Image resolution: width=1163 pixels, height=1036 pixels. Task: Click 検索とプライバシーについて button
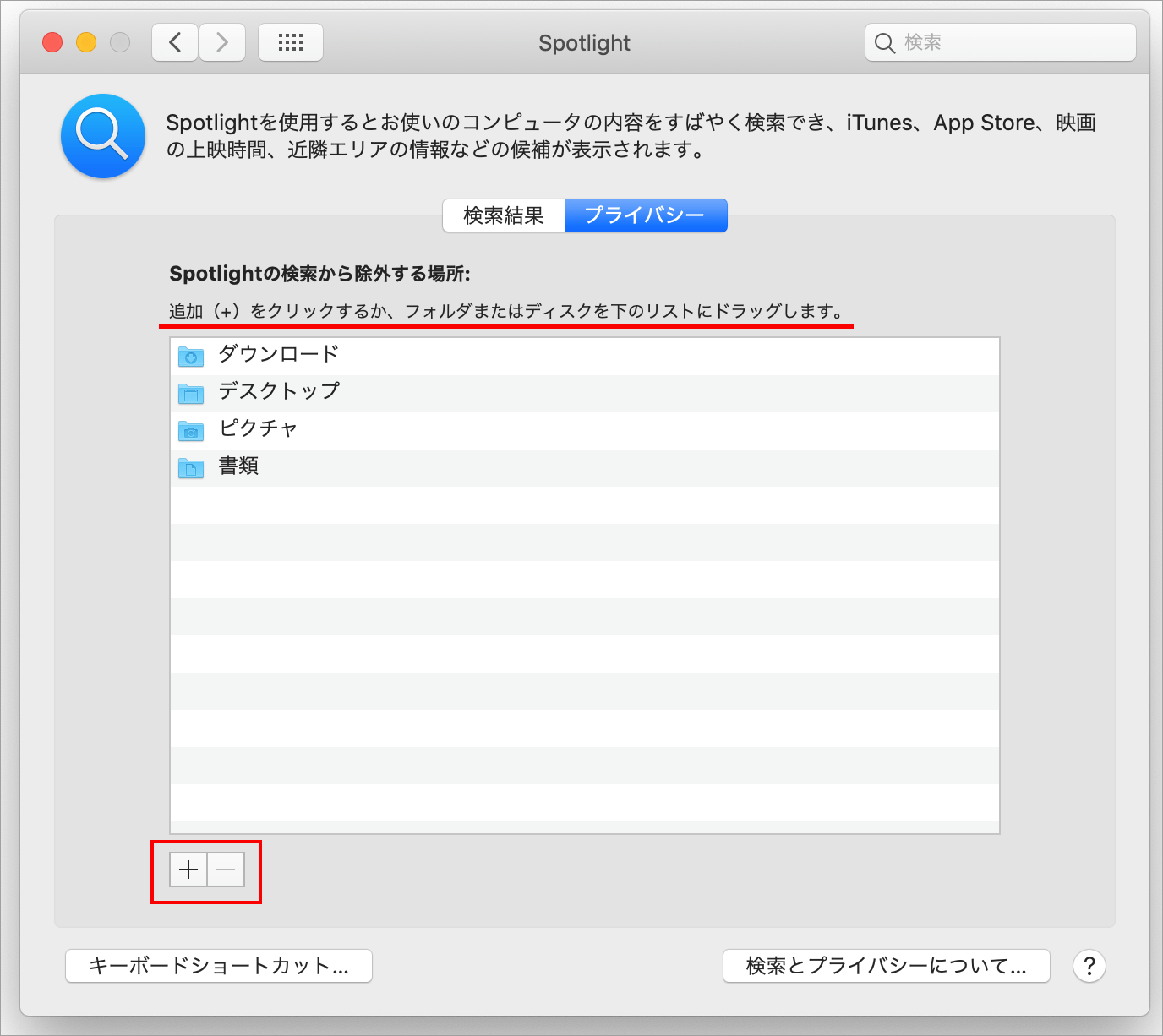point(886,966)
